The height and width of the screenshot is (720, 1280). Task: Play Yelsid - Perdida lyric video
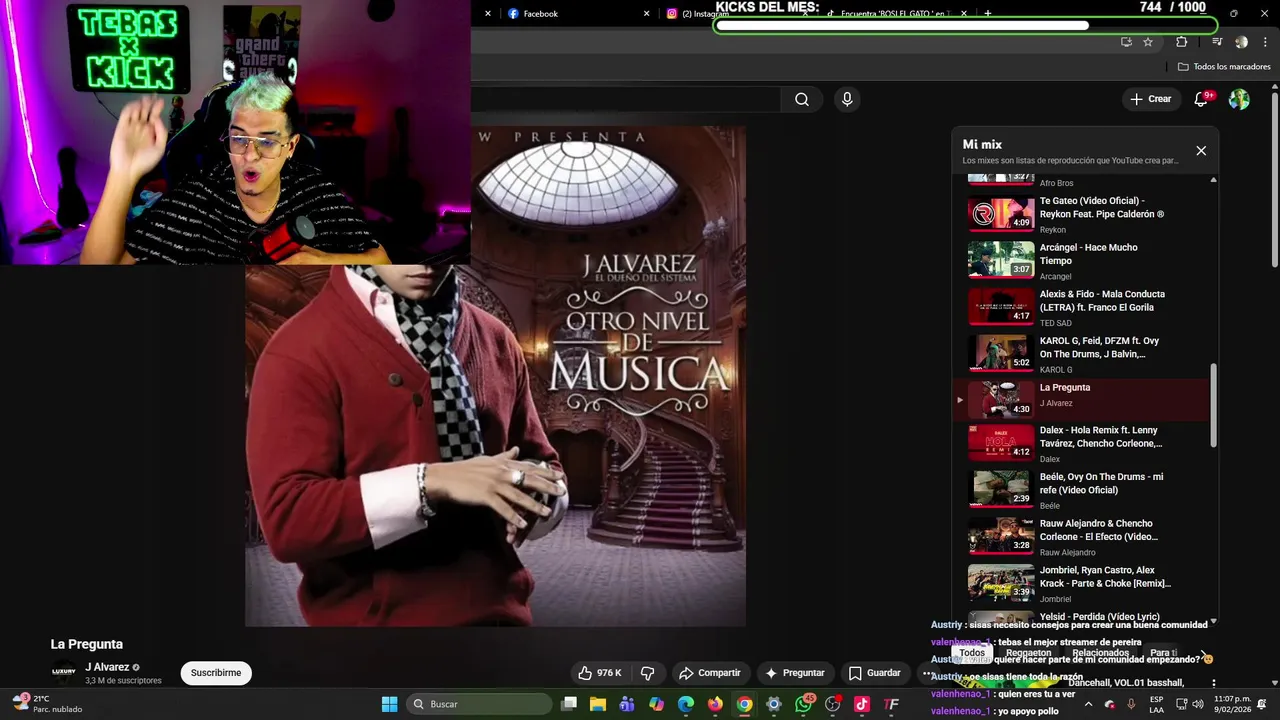1082,617
